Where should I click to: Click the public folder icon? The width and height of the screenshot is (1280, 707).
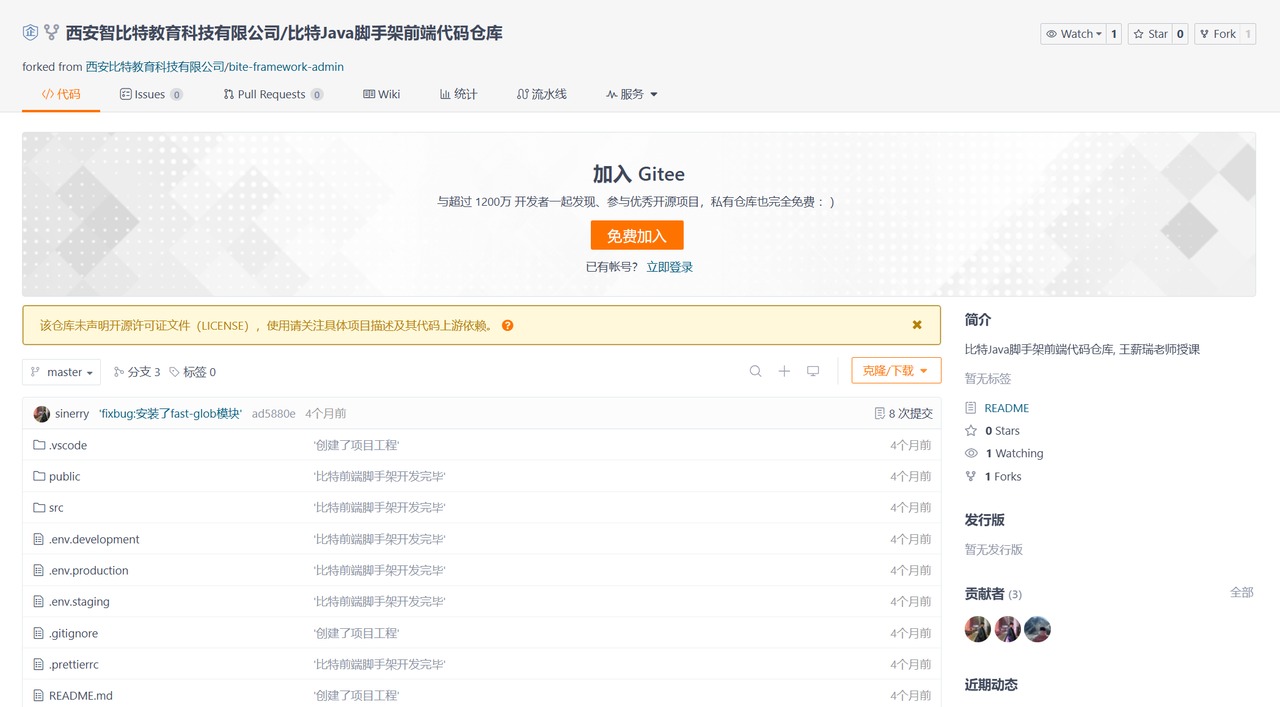click(39, 476)
